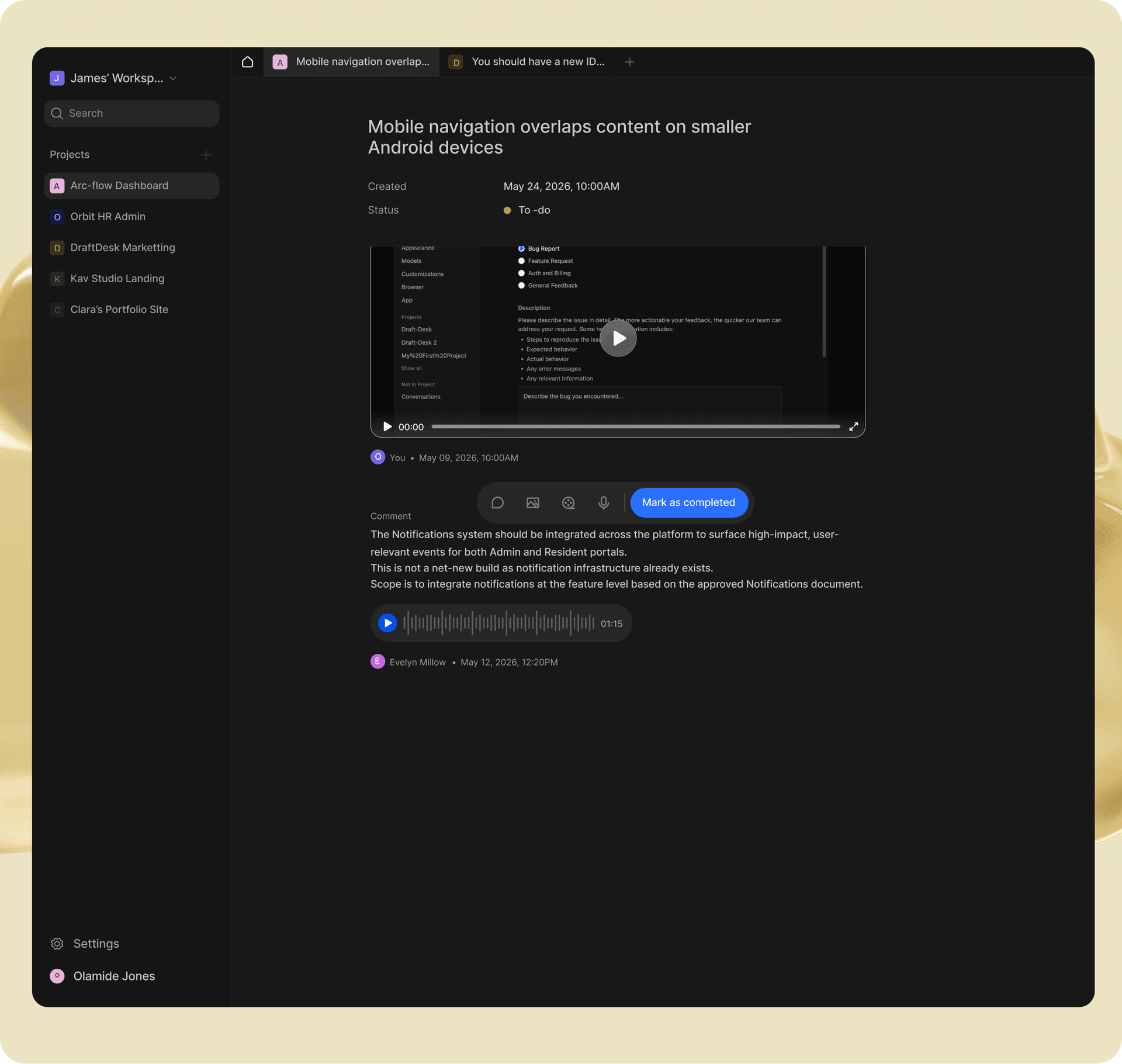This screenshot has height=1064, width=1122.
Task: Play video using center play button
Action: (x=618, y=338)
